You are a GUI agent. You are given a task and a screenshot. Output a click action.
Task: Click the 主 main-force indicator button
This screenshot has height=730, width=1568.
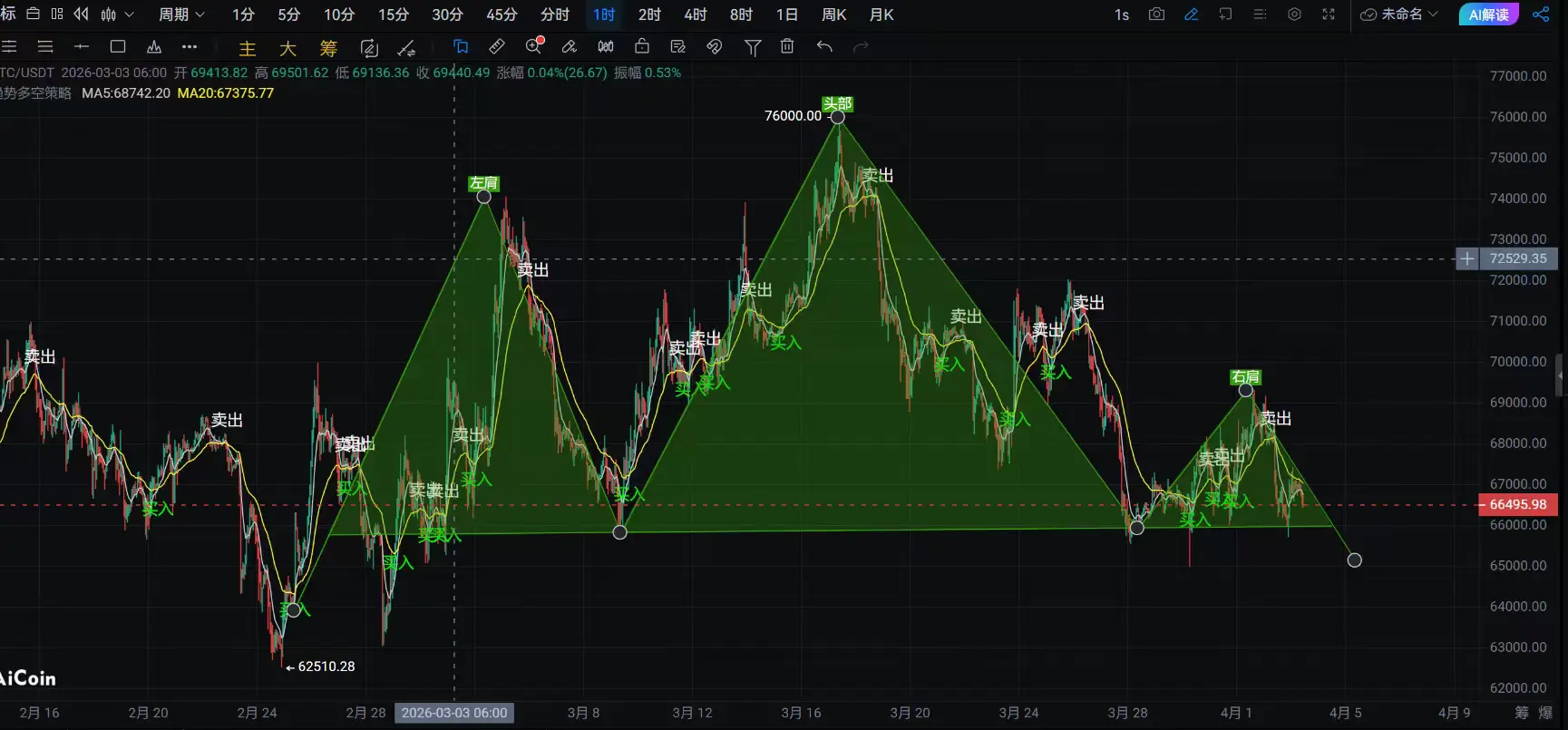point(248,49)
